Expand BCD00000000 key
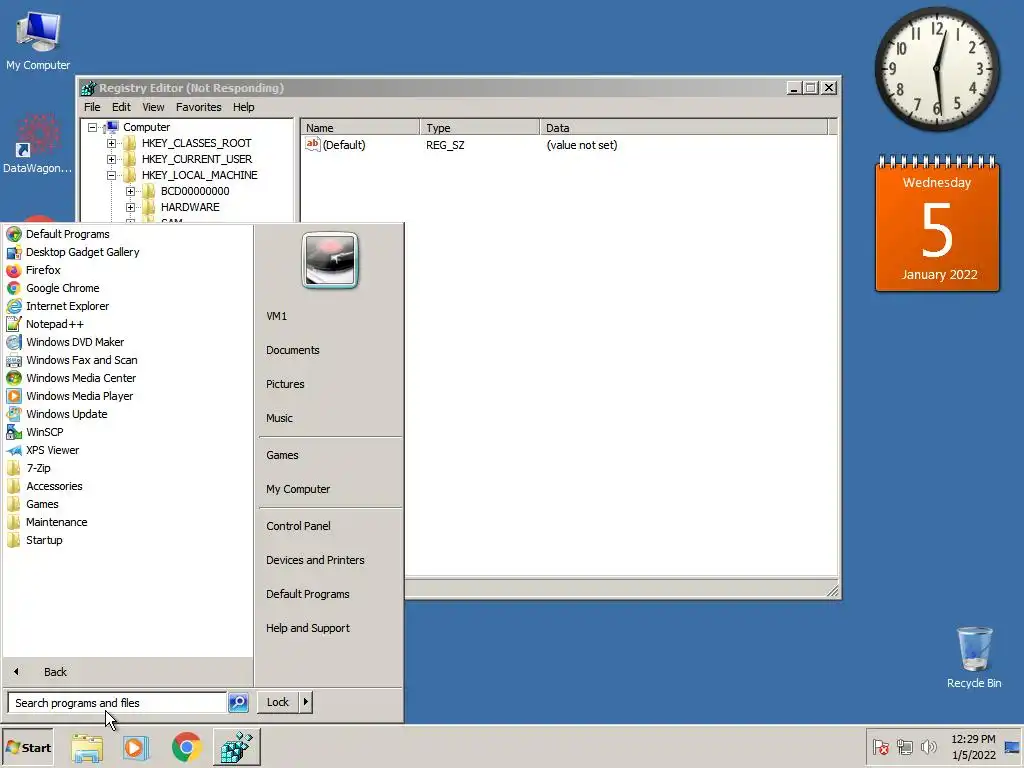1024x768 pixels. coord(131,191)
